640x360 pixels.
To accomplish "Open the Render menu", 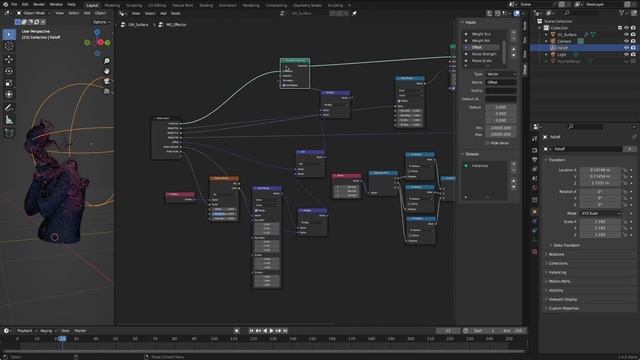I will coord(39,4).
